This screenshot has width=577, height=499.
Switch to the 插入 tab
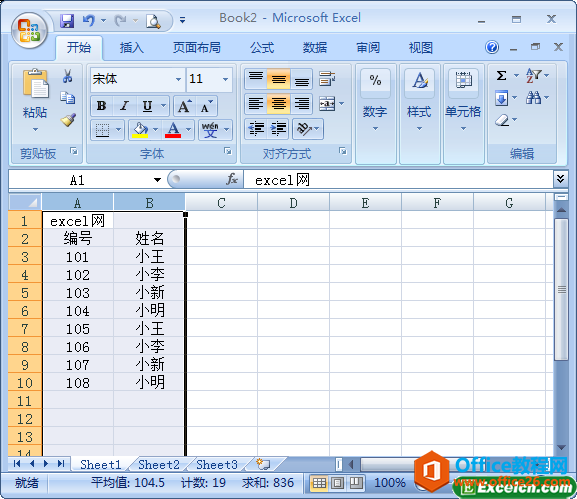[x=131, y=48]
